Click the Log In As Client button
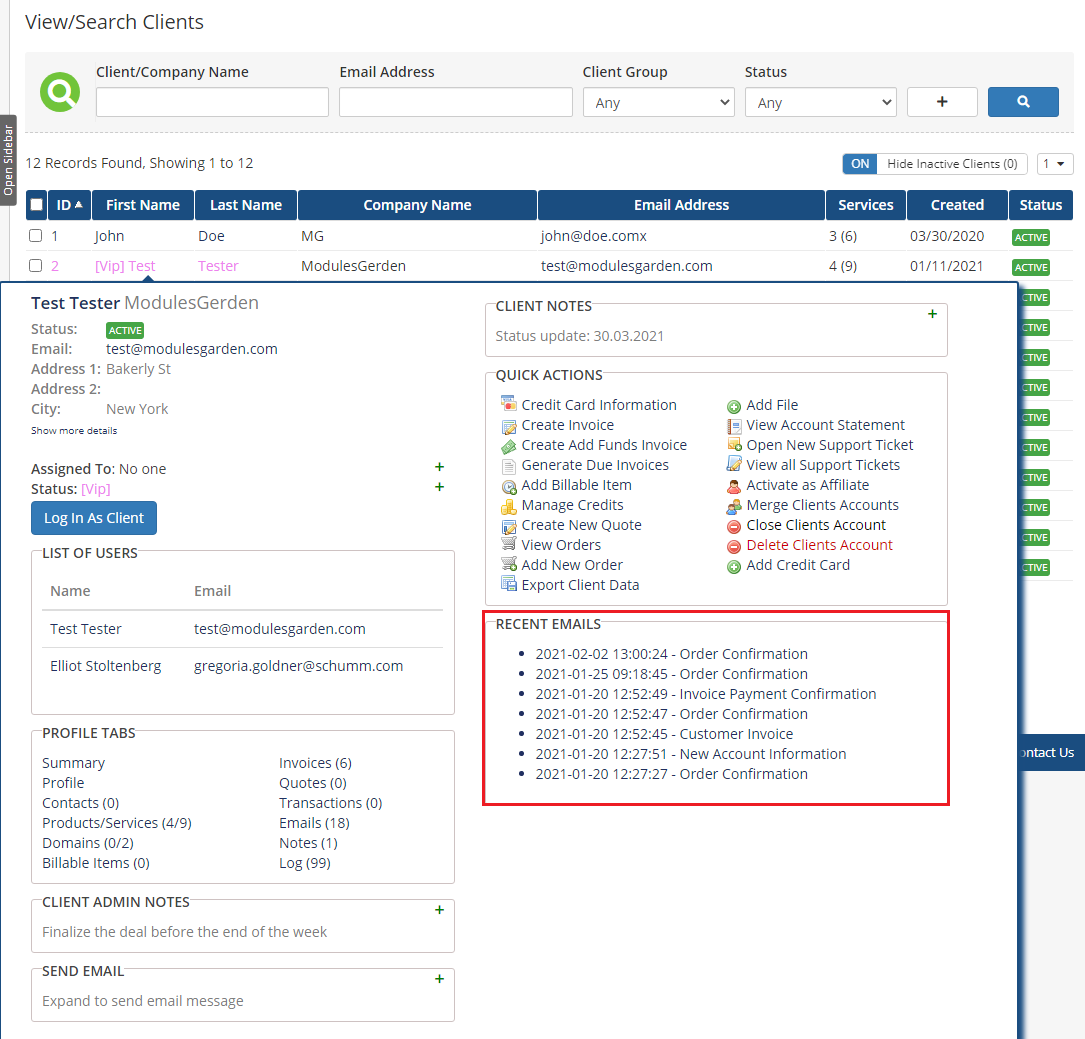 (93, 518)
